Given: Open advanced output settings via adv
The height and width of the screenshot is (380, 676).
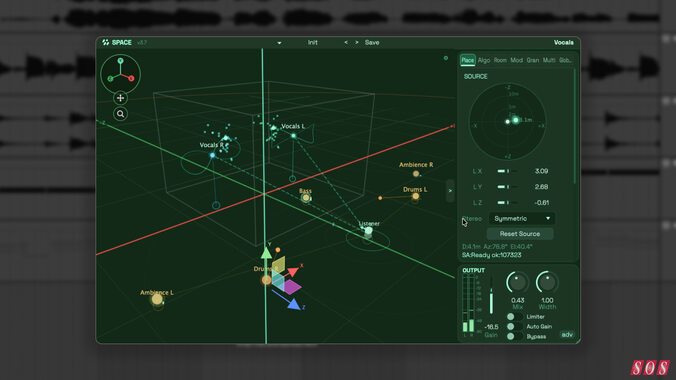Looking at the screenshot, I should point(567,335).
